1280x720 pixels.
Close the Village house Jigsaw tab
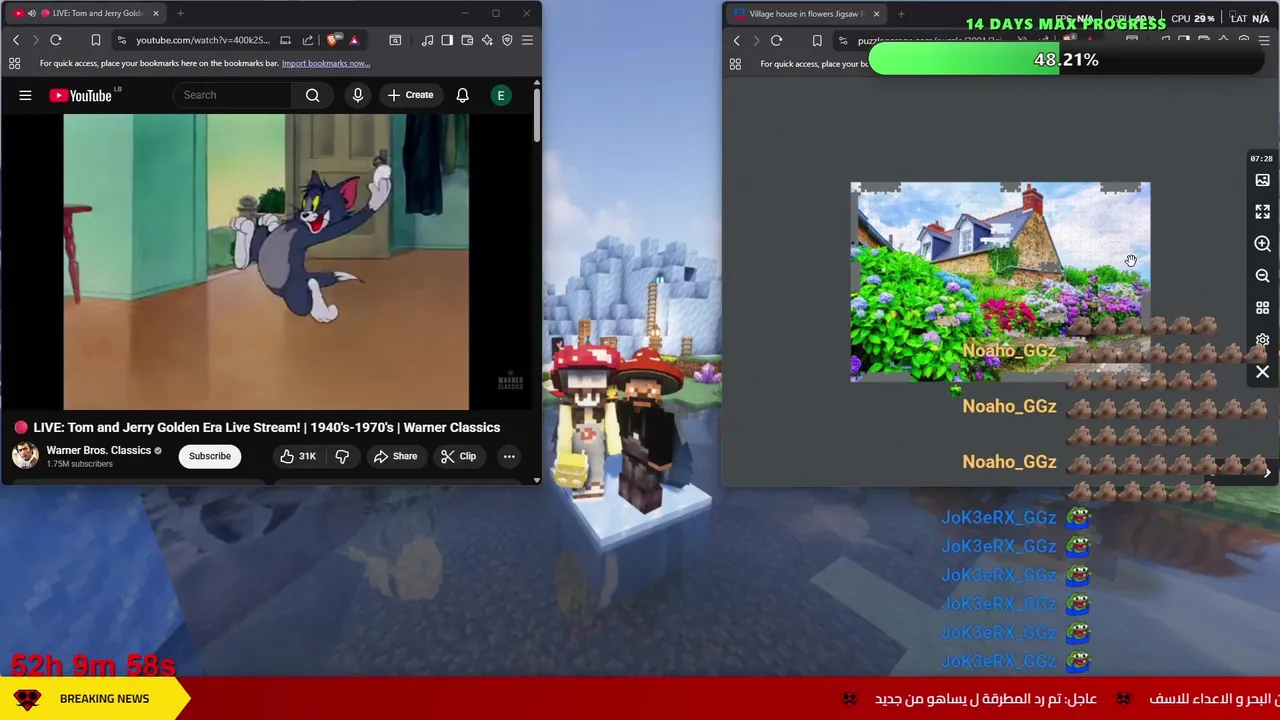[876, 14]
